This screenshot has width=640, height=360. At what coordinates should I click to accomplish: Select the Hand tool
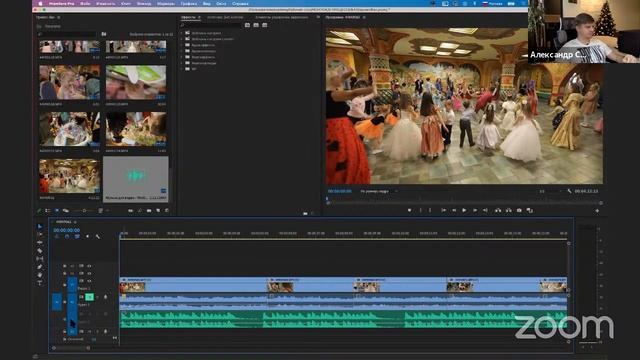click(x=40, y=275)
